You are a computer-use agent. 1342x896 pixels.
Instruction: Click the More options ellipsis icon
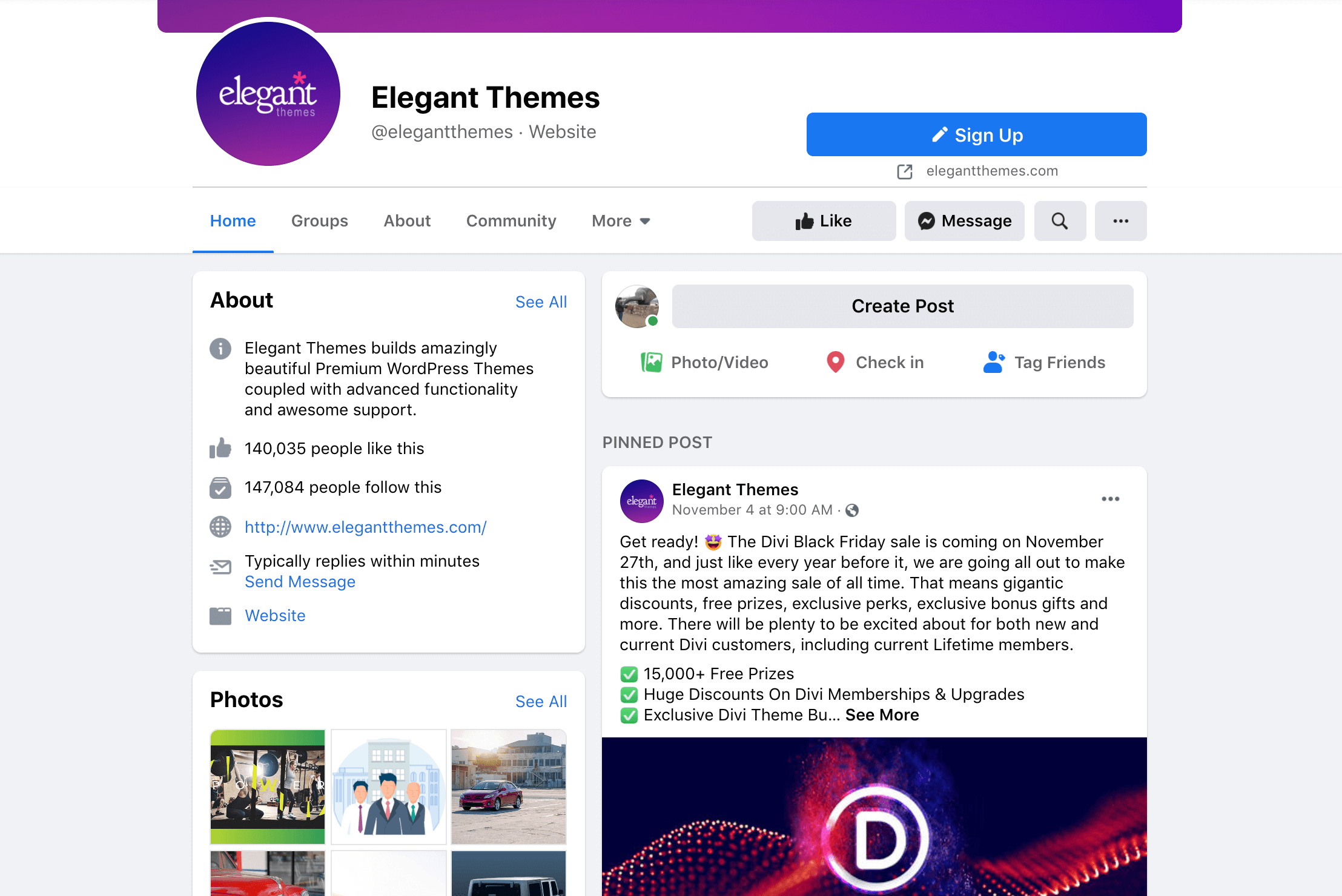(x=1120, y=221)
